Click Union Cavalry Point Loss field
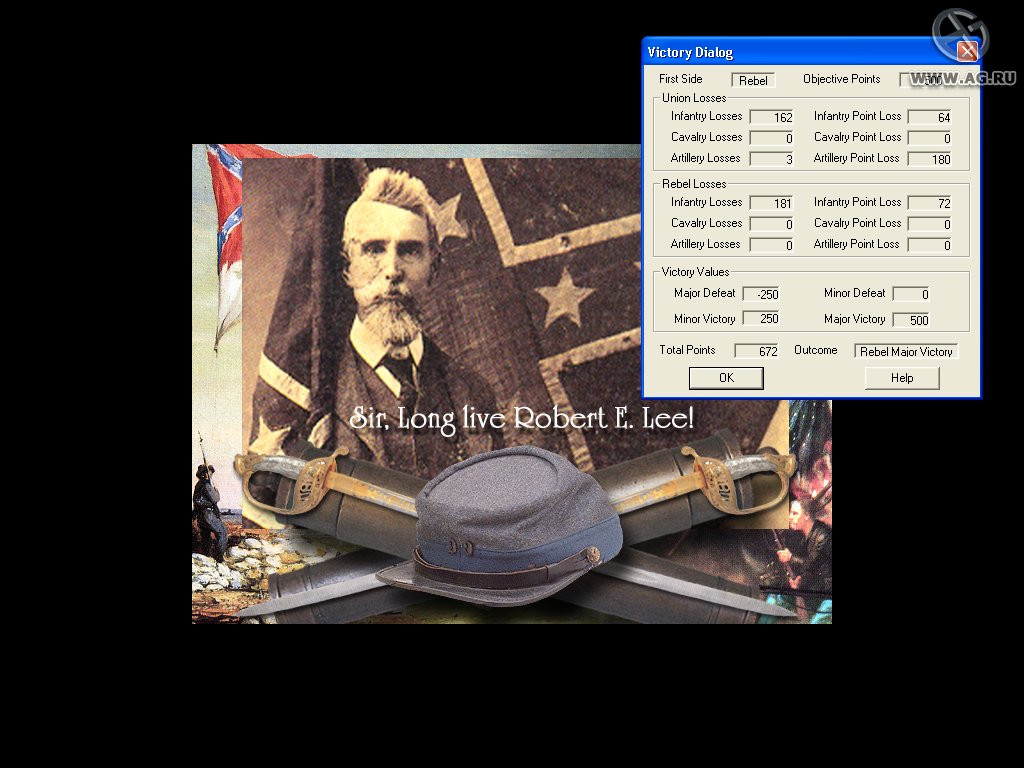 (929, 138)
